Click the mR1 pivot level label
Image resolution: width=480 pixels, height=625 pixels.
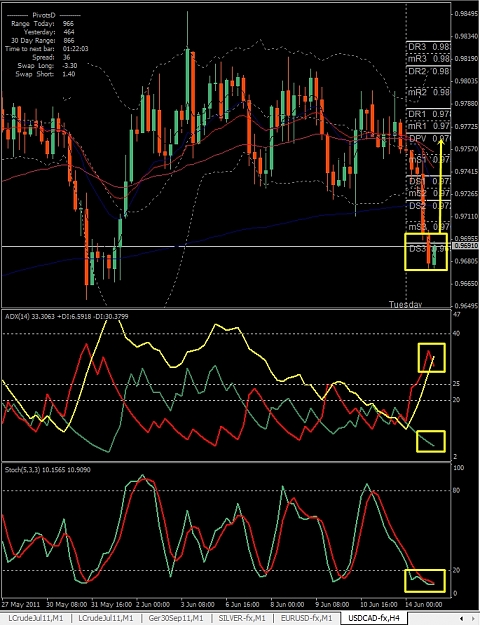pyautogui.click(x=417, y=126)
